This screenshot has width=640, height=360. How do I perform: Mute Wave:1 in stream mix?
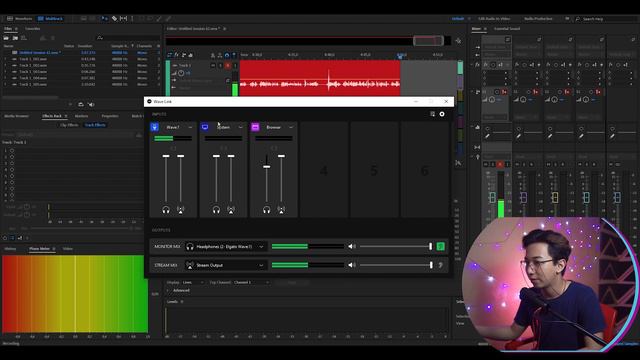click(180, 210)
